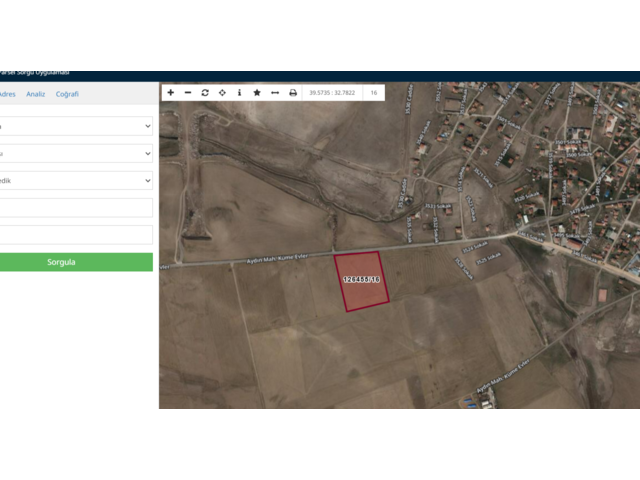Switch to the Analiz tab
Screen dimensions: 640x480
click(35, 94)
